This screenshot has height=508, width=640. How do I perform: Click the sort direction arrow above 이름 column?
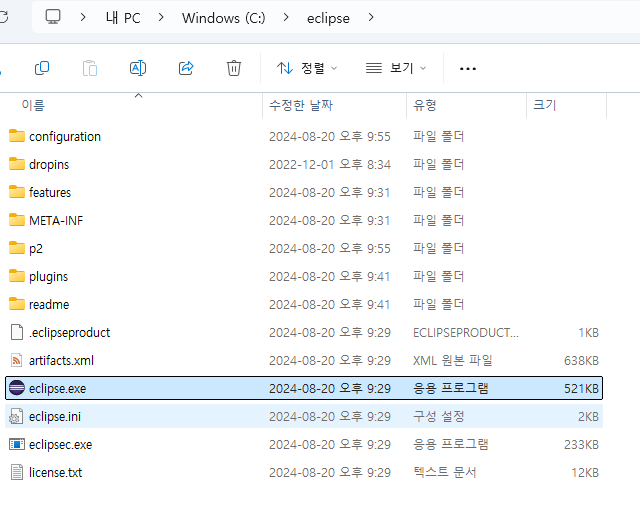coord(138,95)
